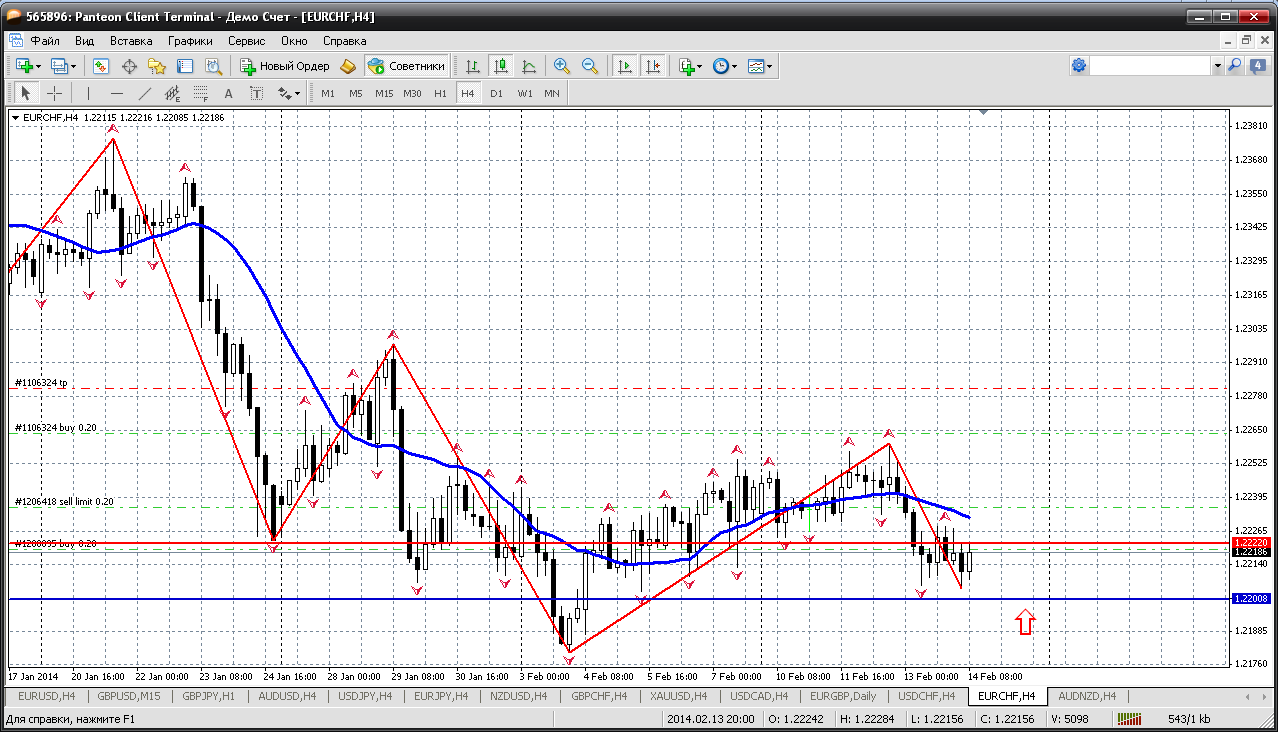Click the EURCHF,H4 chart title triangle

16,118
